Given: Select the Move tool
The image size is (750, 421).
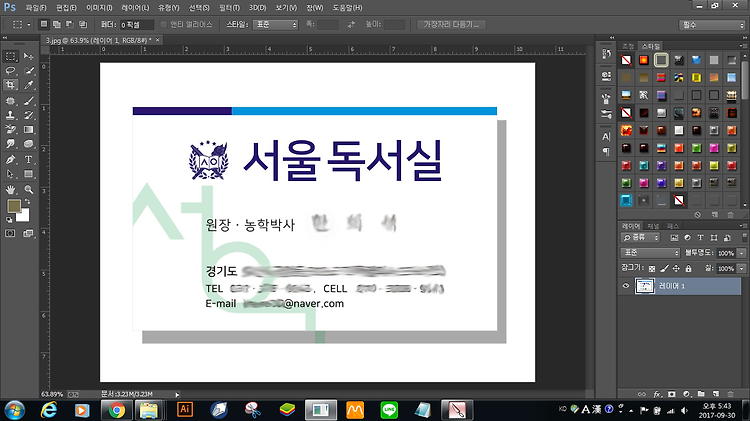Looking at the screenshot, I should click(x=29, y=56).
